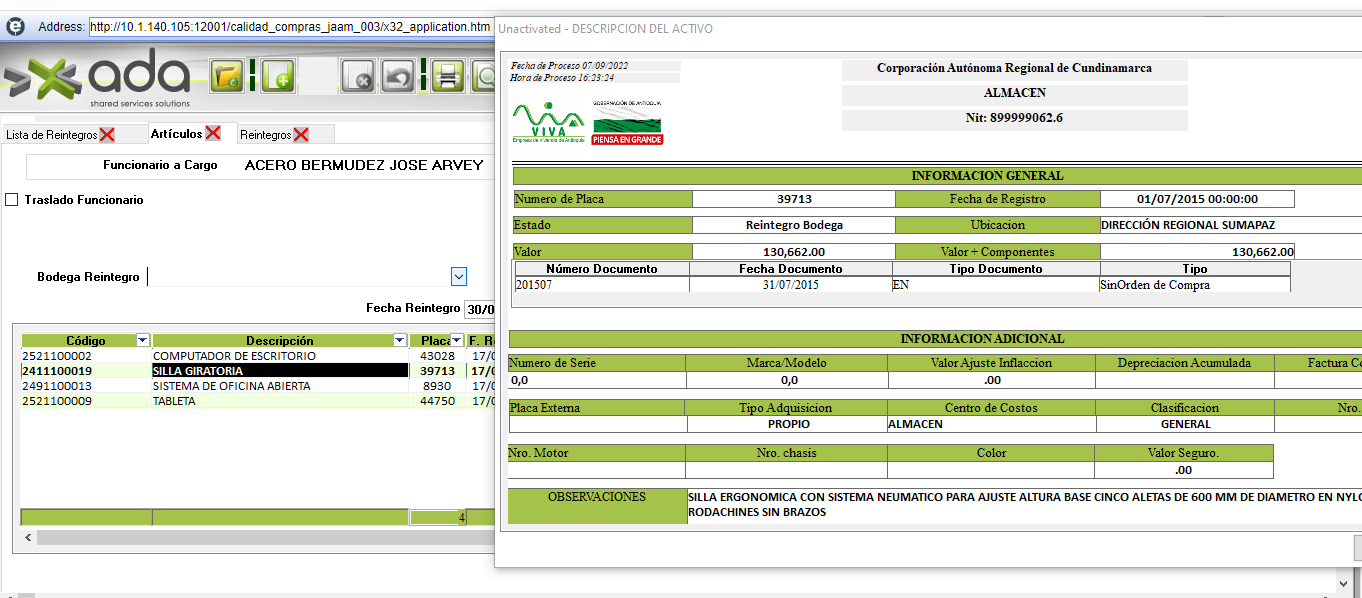This screenshot has height=598, width=1362.
Task: Close the Artículos tab with red X
Action: 213,133
